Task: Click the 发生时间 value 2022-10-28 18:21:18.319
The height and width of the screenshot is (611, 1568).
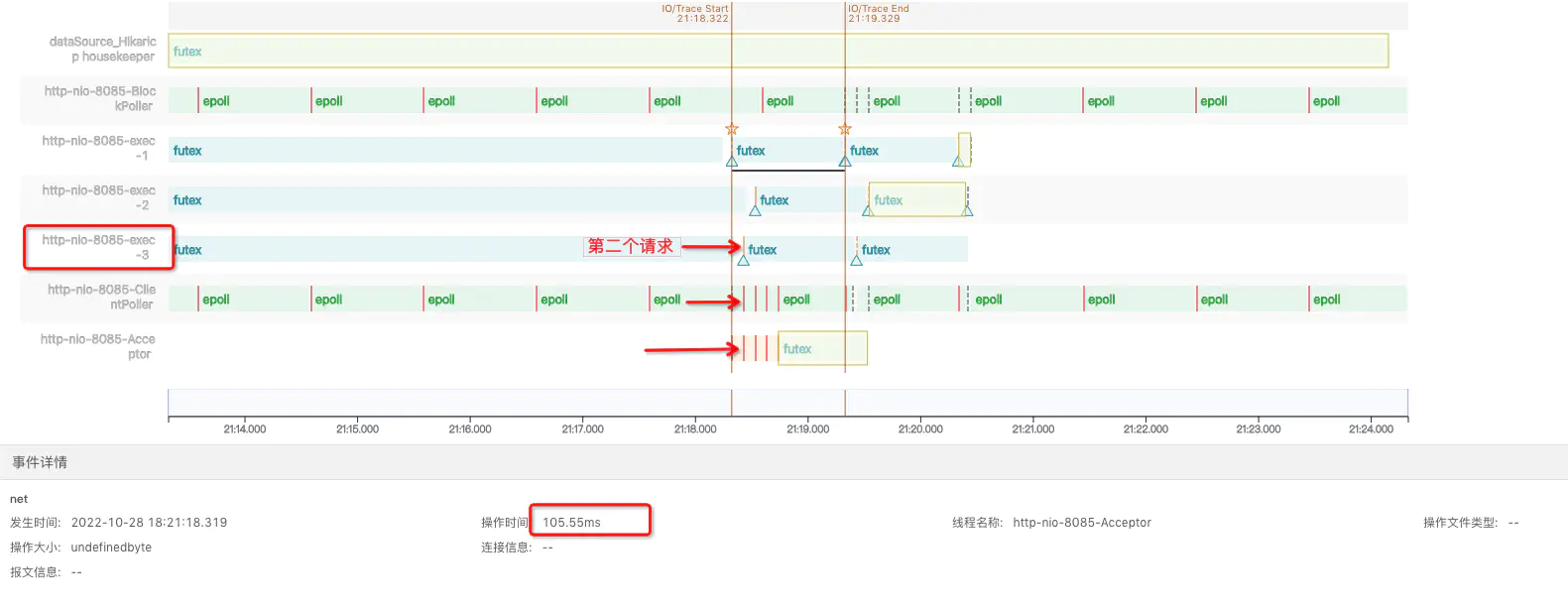Action: click(149, 523)
